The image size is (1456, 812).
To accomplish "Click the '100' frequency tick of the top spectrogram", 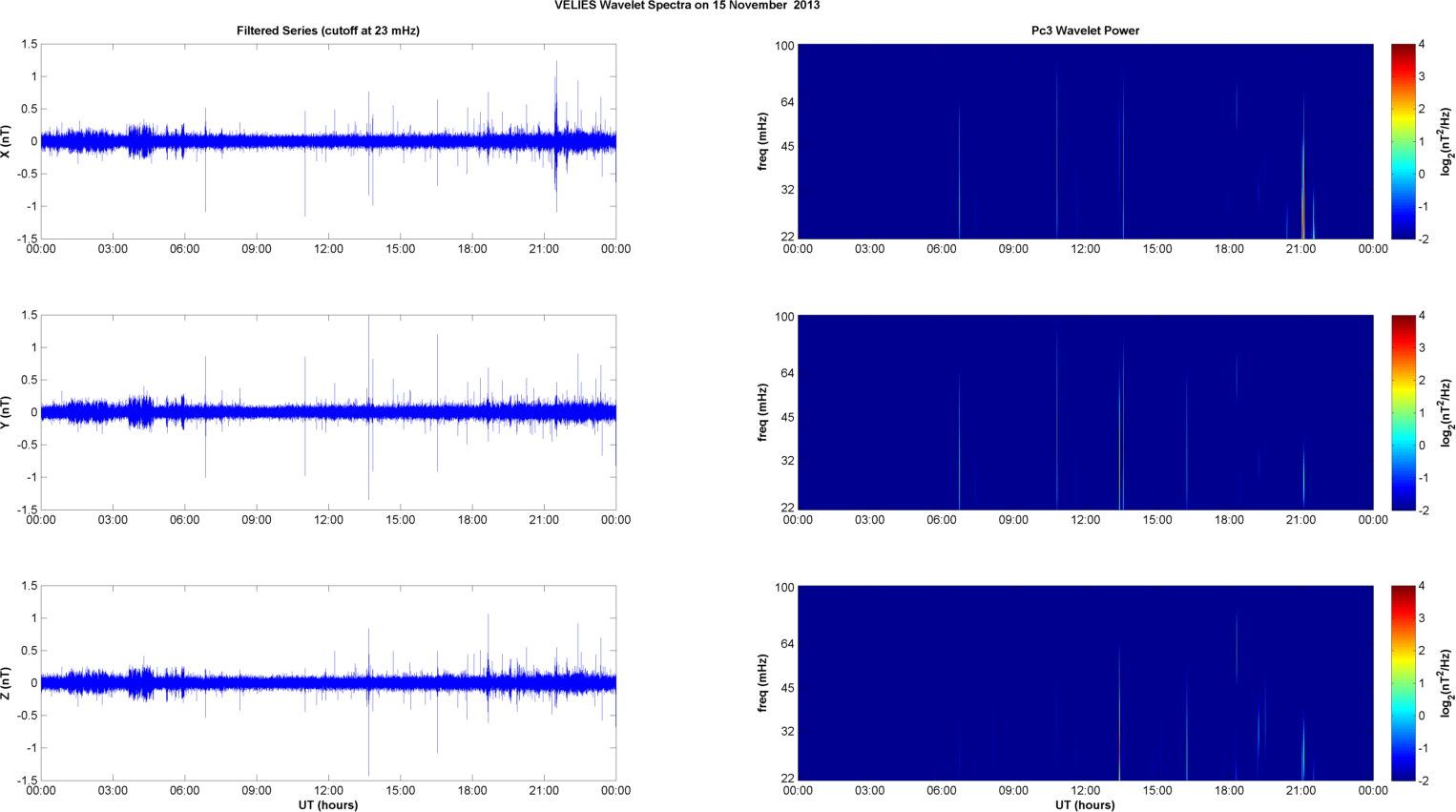I will click(784, 46).
